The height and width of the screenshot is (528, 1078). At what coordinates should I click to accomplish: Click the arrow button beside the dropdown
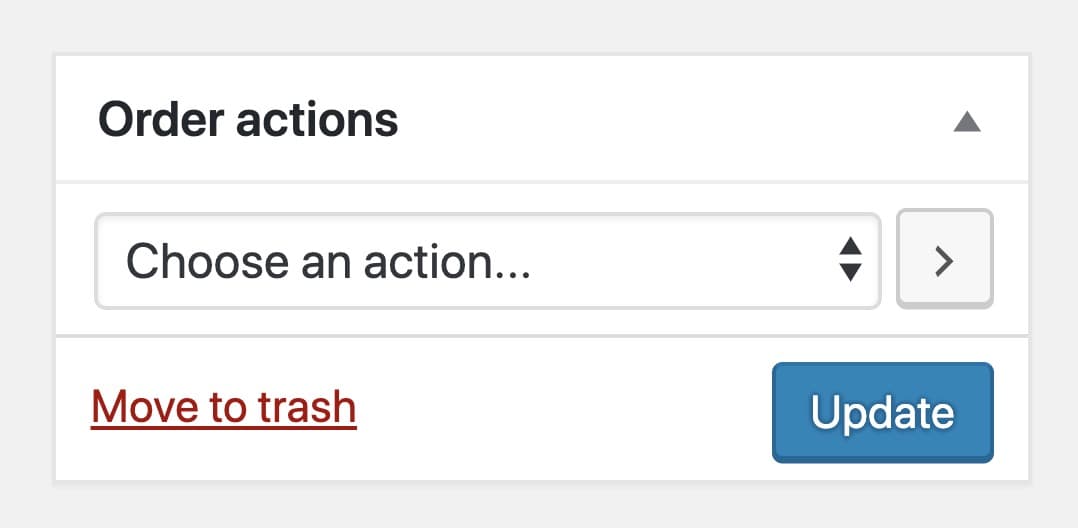point(945,259)
